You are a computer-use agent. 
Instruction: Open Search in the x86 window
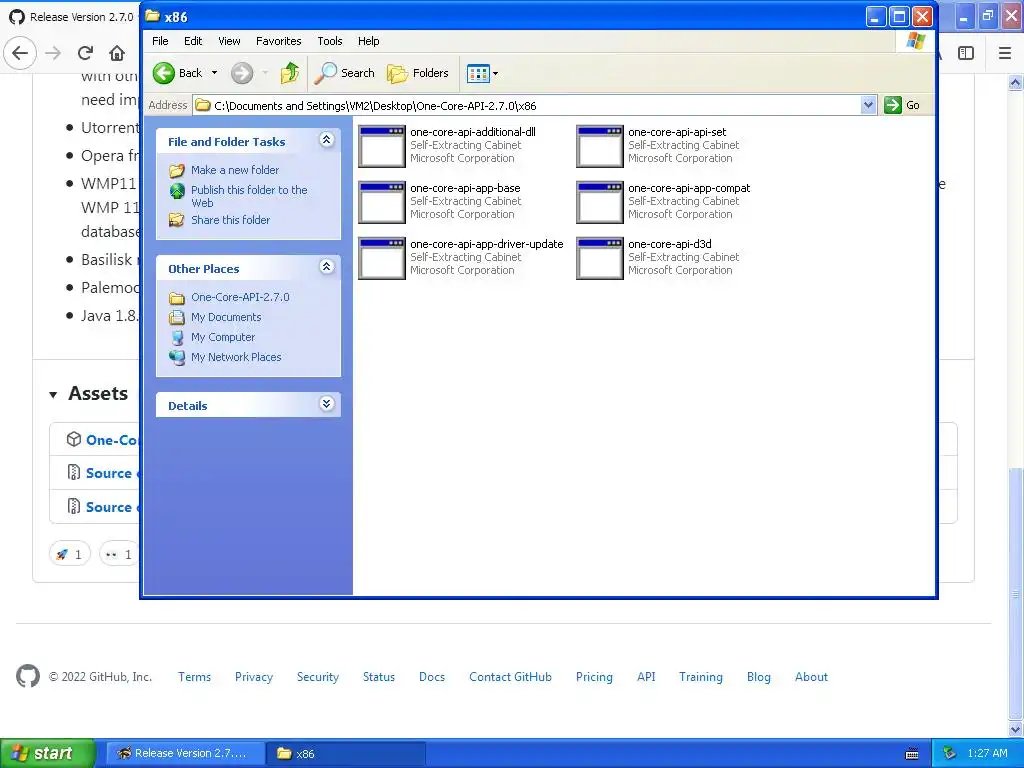[344, 73]
